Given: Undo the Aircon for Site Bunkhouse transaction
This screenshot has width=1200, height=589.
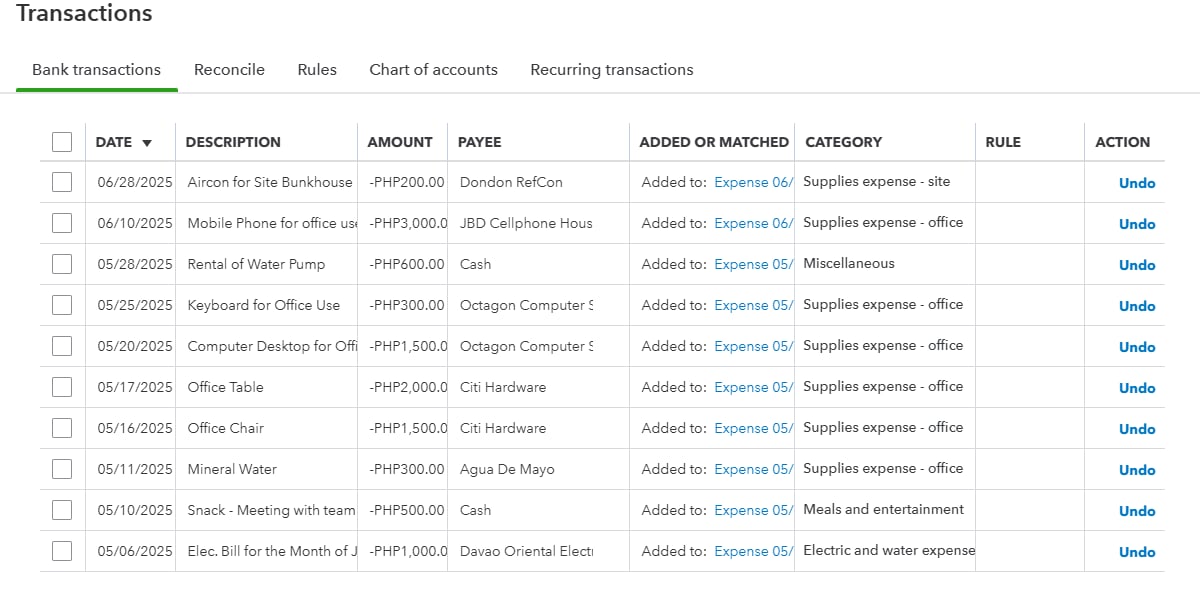Looking at the screenshot, I should [x=1136, y=183].
